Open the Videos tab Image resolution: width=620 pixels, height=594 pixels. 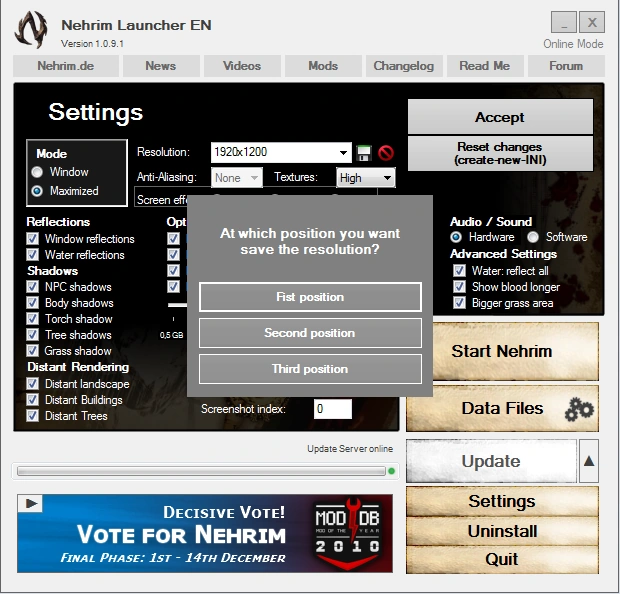coord(242,66)
